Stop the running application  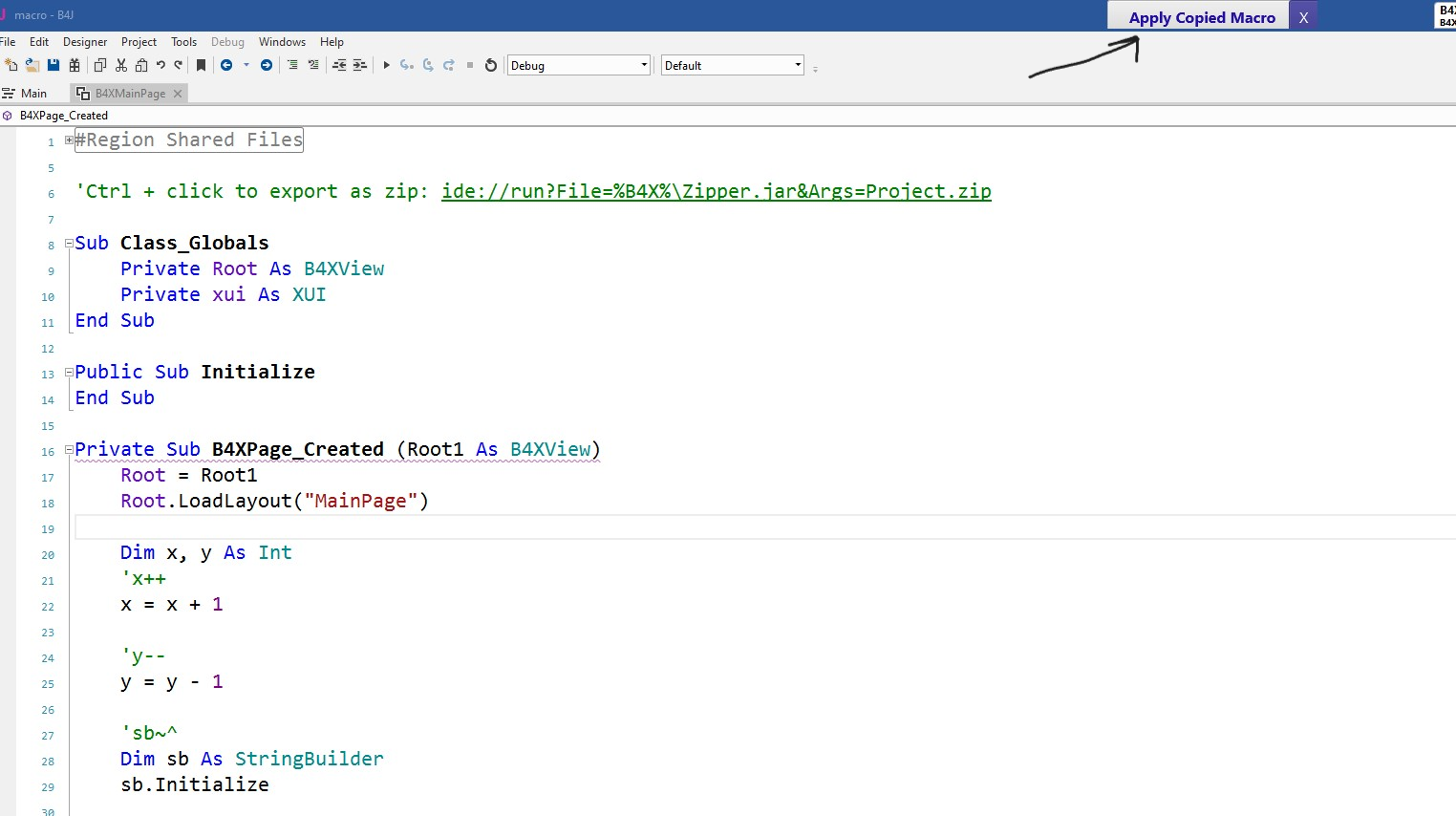point(468,65)
